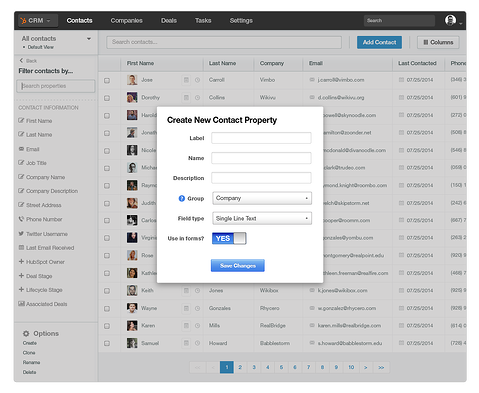
Task: Select the Keith Jones row checkbox
Action: coord(107,291)
